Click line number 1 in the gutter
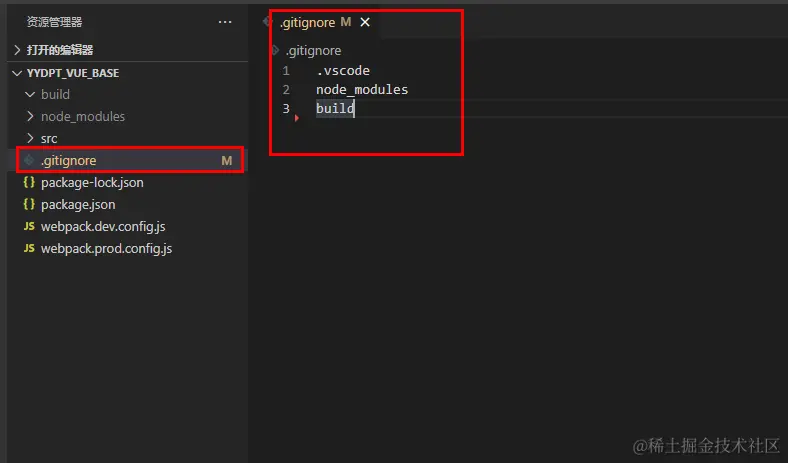Screen dimensions: 788x463 [x=285, y=71]
